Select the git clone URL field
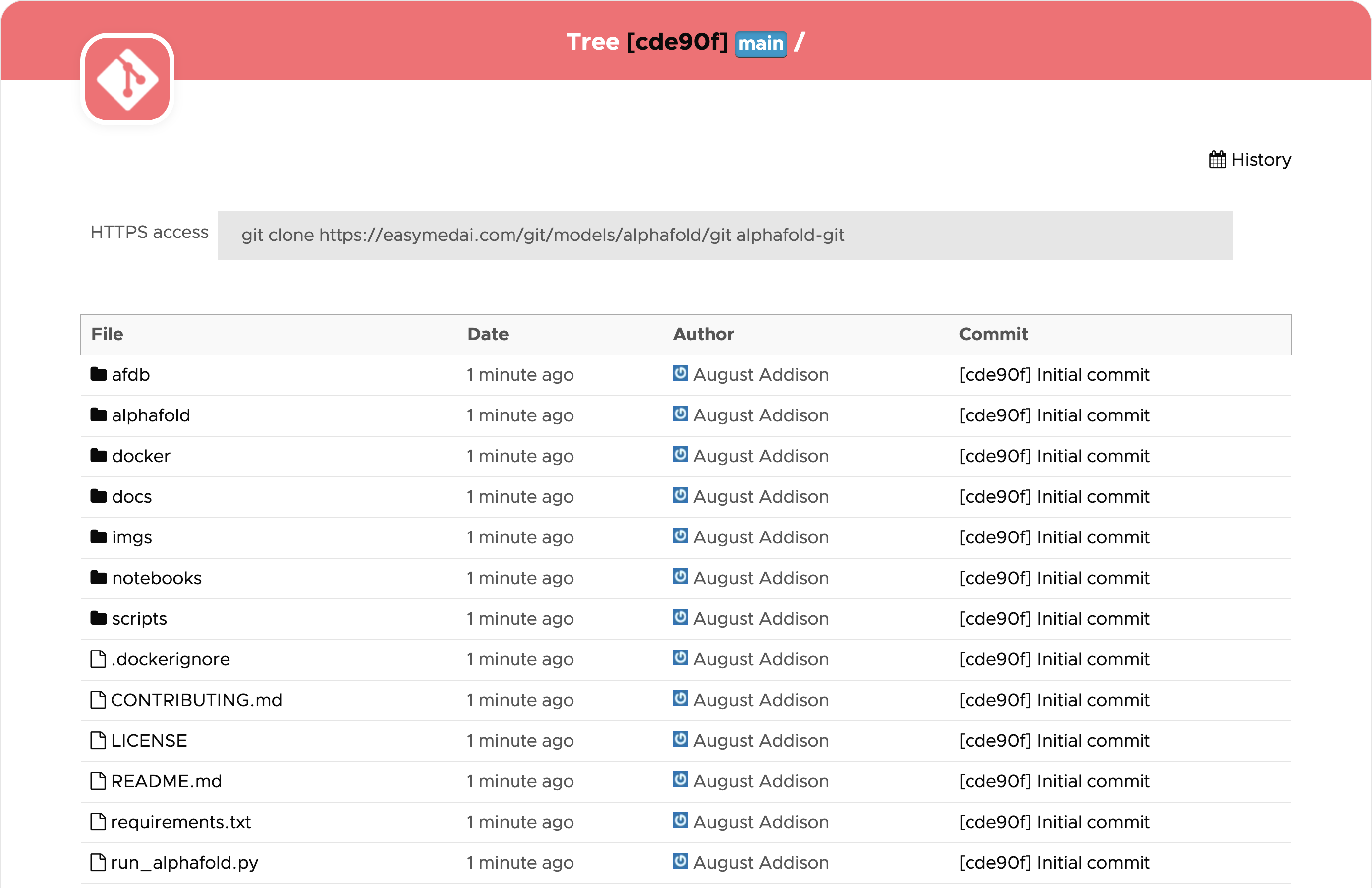This screenshot has height=888, width=1372. 725,235
